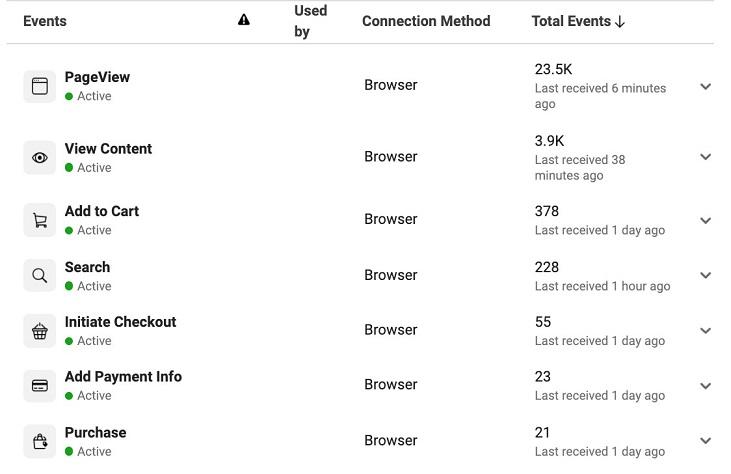Click the Purchase shopping bag icon
This screenshot has width=731, height=474.
pos(40,441)
